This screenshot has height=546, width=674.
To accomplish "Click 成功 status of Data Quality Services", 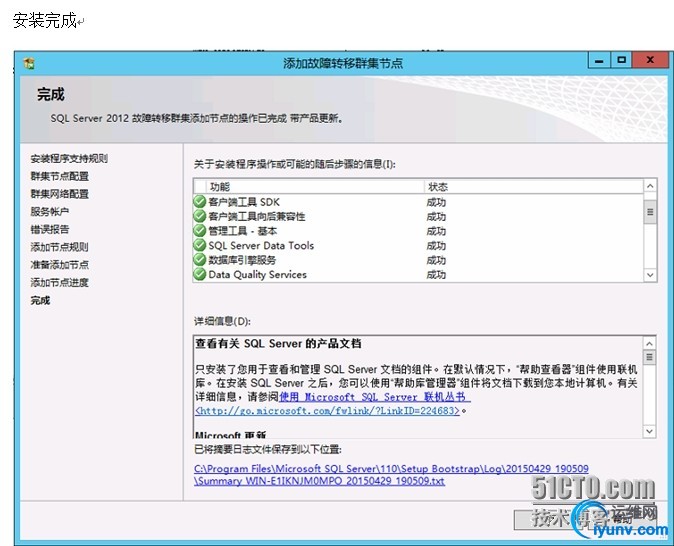I will click(x=436, y=274).
